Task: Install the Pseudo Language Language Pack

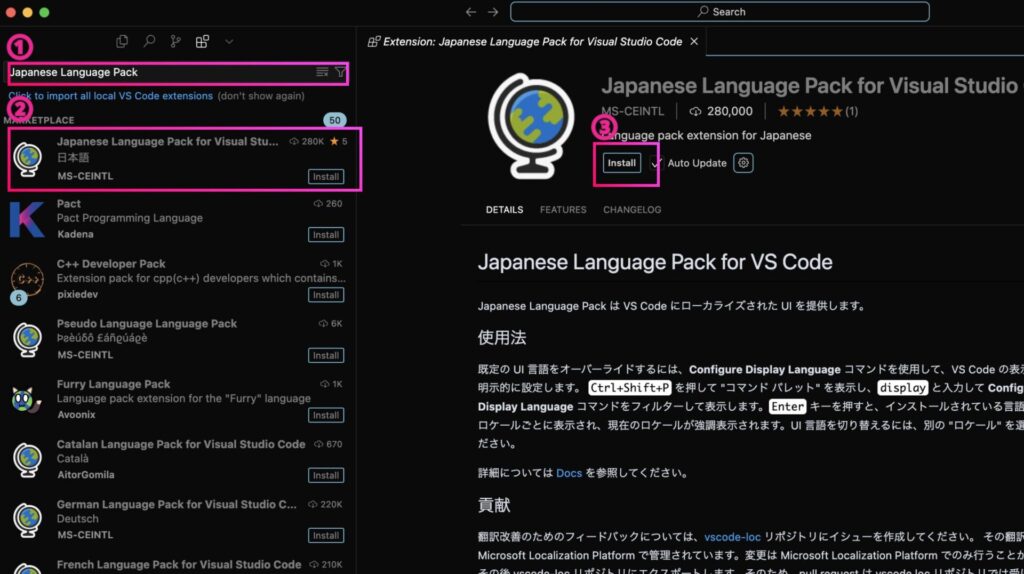Action: tap(326, 355)
